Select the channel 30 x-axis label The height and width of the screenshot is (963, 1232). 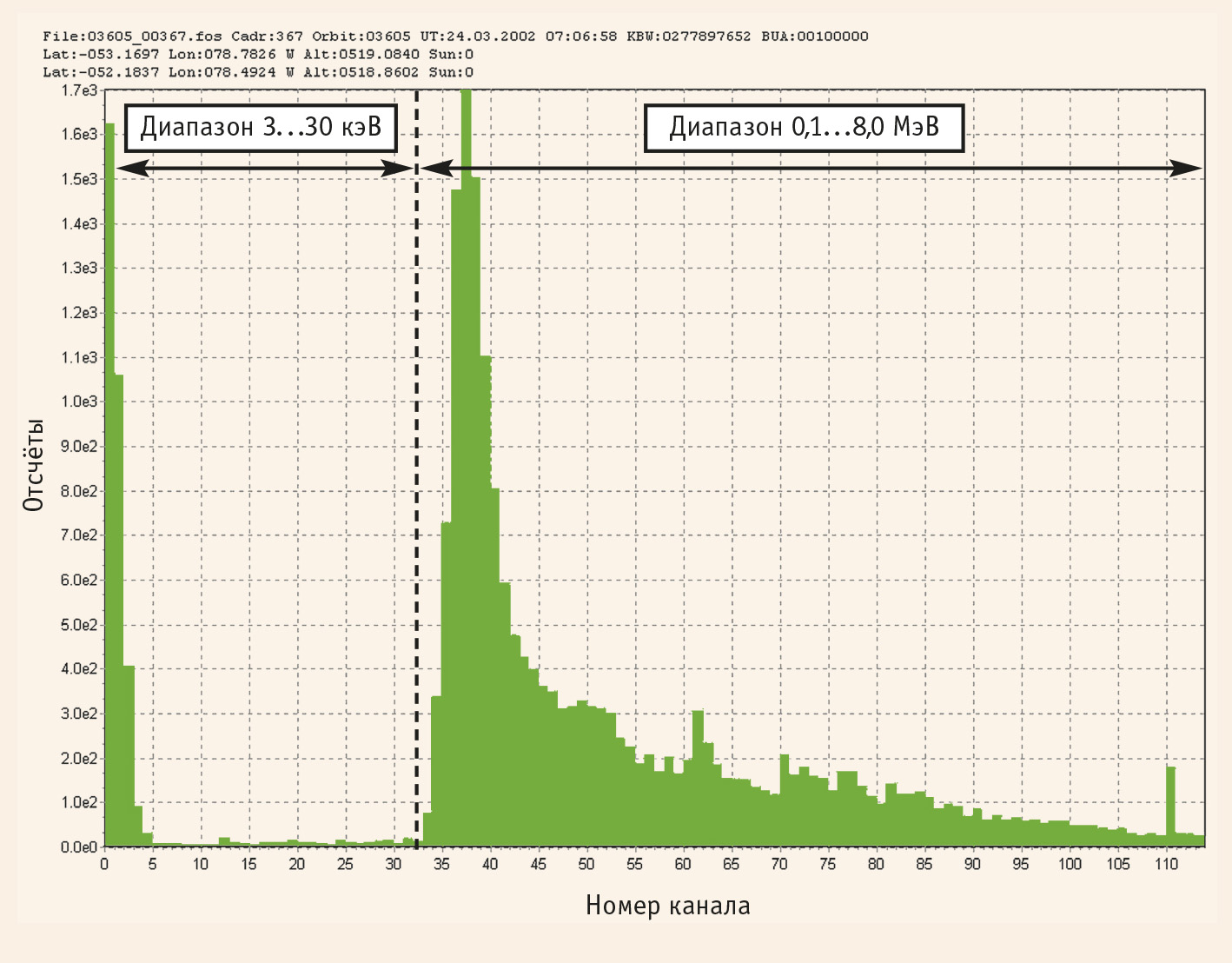394,864
